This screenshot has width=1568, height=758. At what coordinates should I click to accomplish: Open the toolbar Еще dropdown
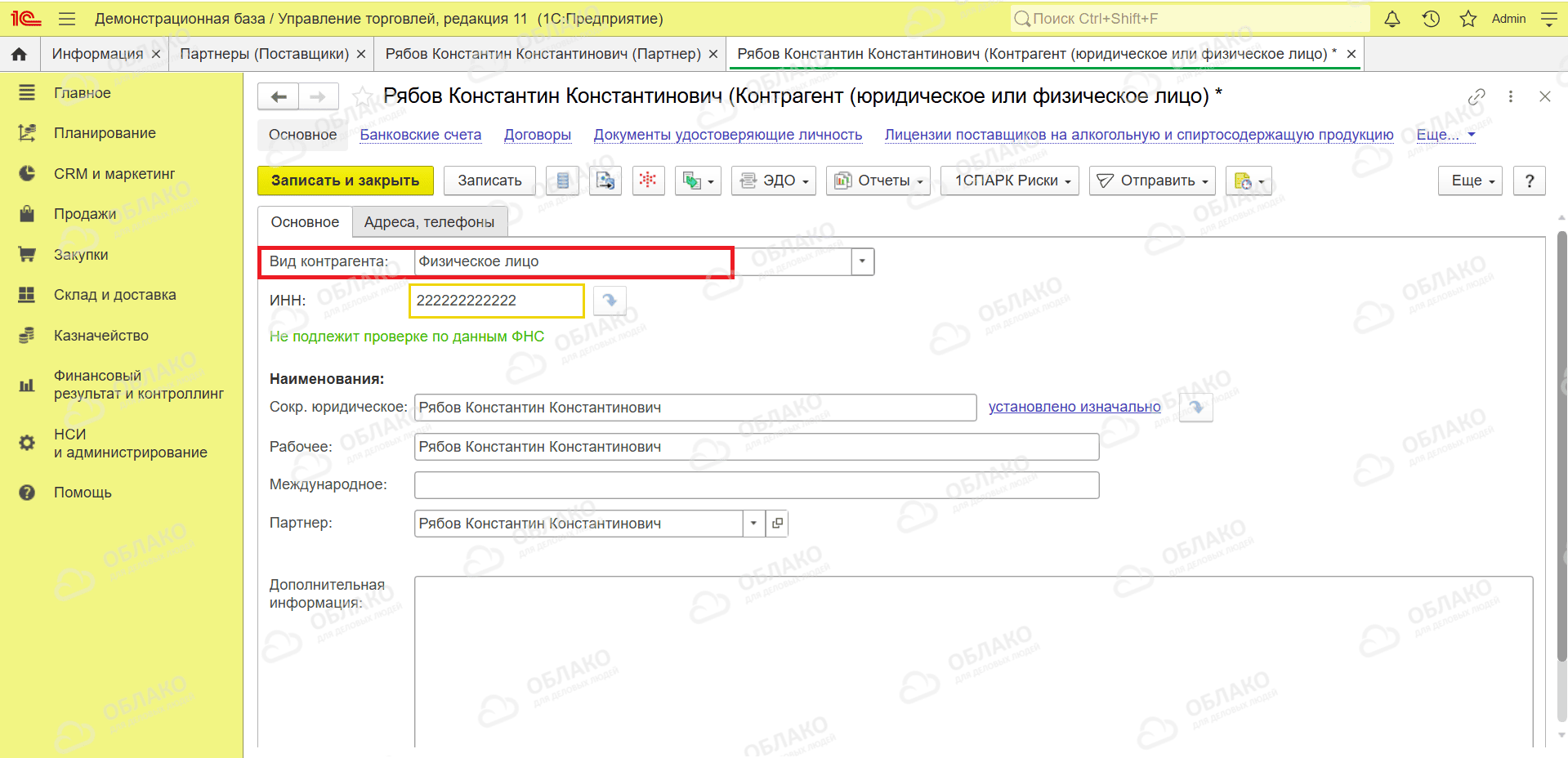[1470, 181]
